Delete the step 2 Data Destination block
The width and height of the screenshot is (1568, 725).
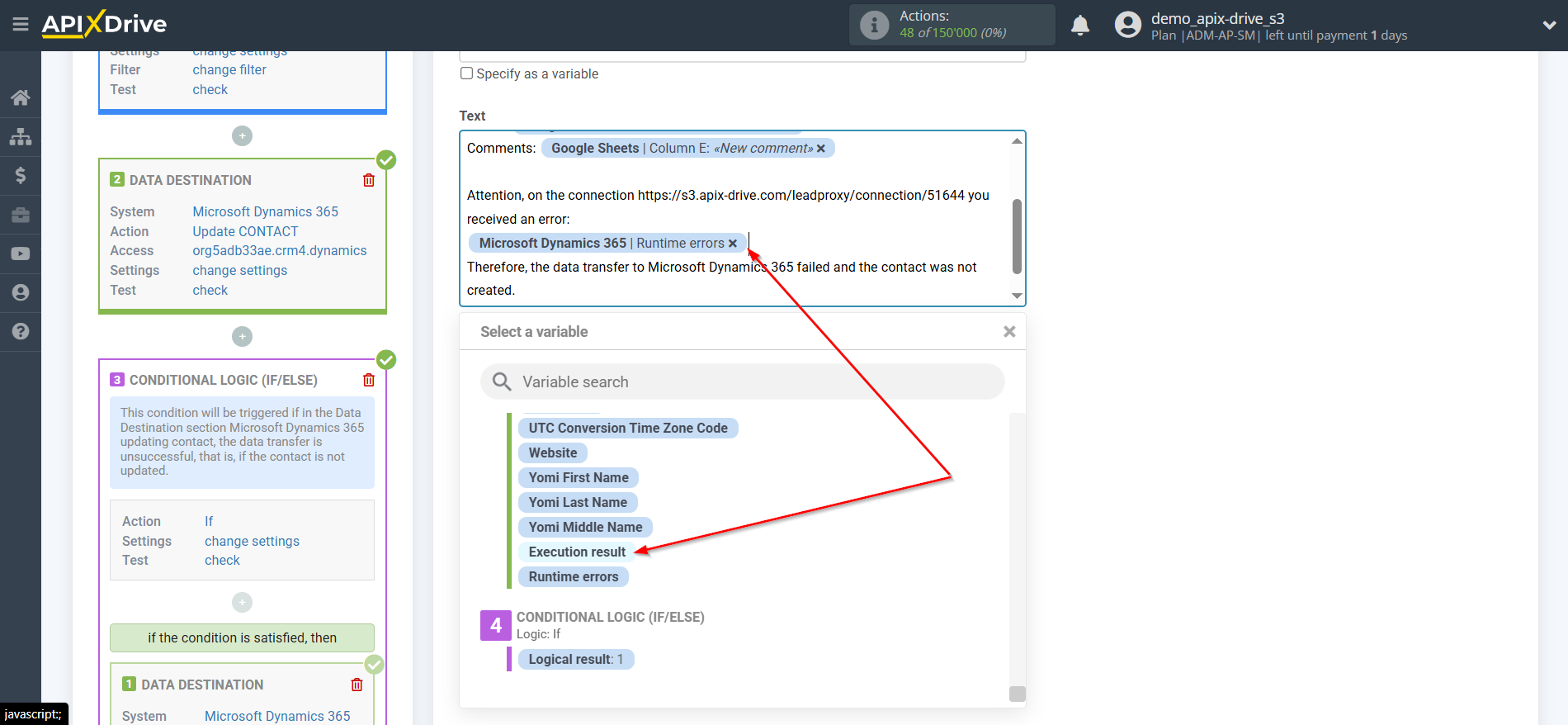[x=369, y=180]
